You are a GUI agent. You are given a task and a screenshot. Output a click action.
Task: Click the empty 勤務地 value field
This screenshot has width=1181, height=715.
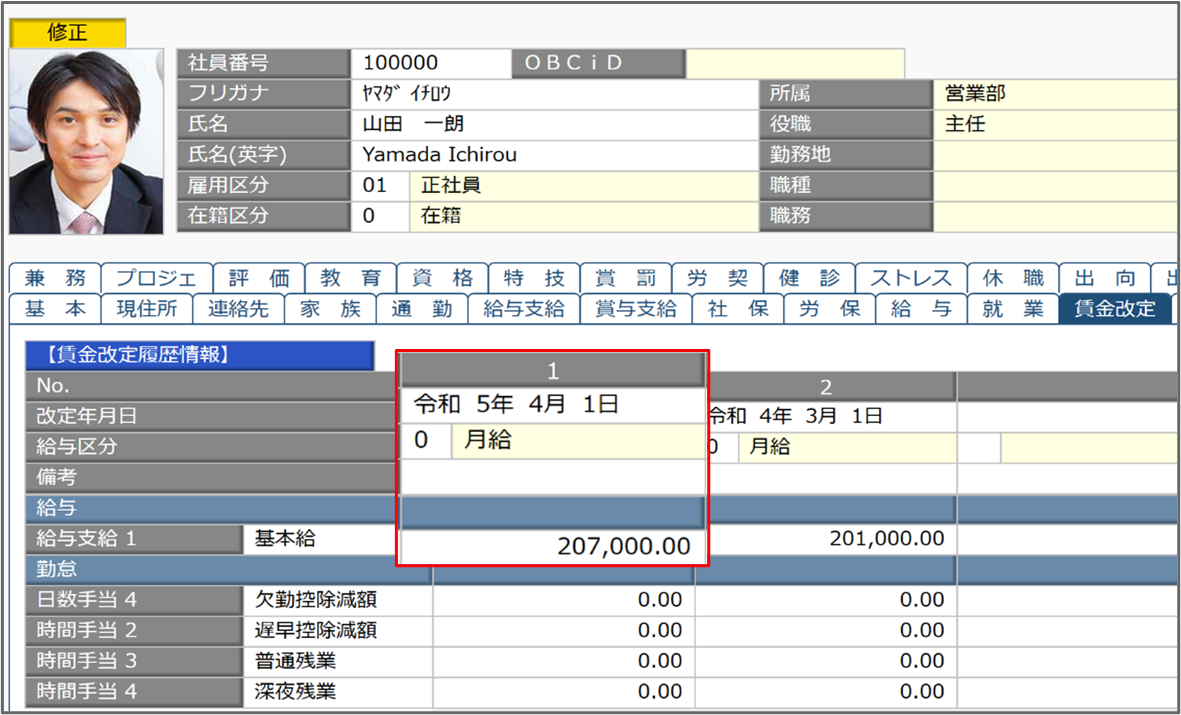[1057, 155]
